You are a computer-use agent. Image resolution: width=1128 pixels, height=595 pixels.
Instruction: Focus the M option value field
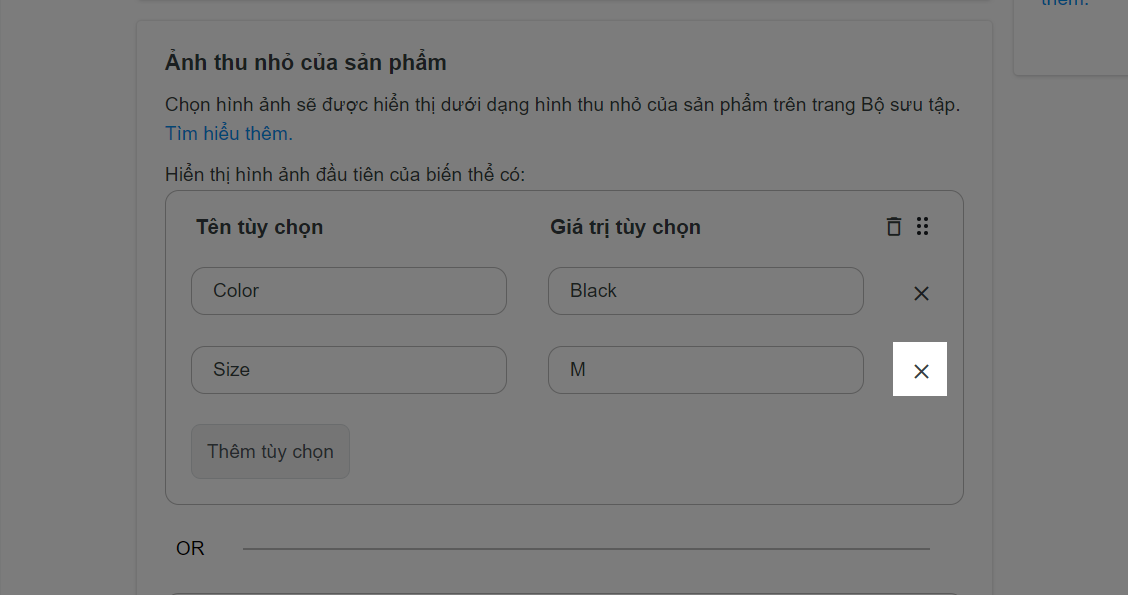coord(706,370)
